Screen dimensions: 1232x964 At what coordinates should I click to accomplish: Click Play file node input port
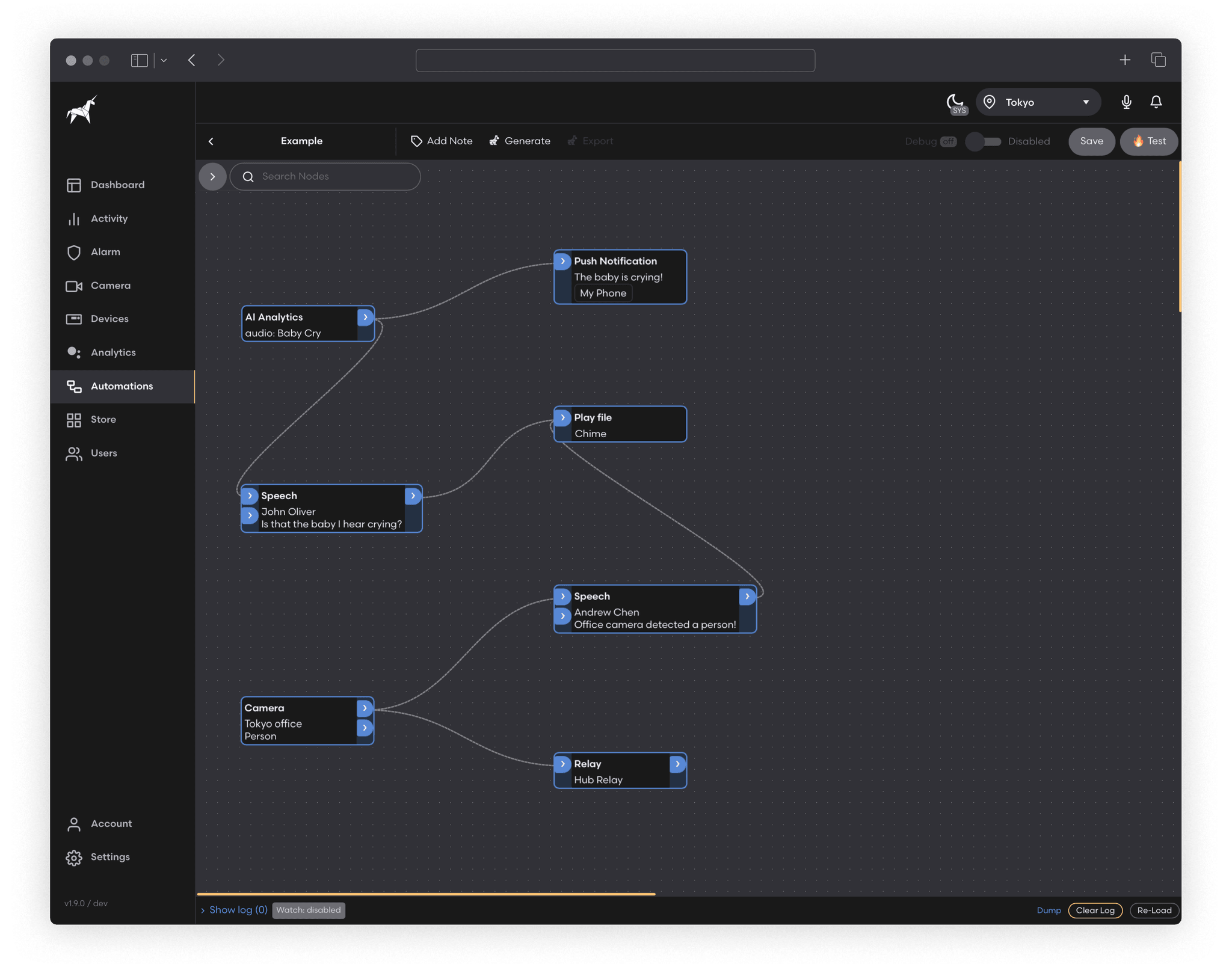[562, 417]
